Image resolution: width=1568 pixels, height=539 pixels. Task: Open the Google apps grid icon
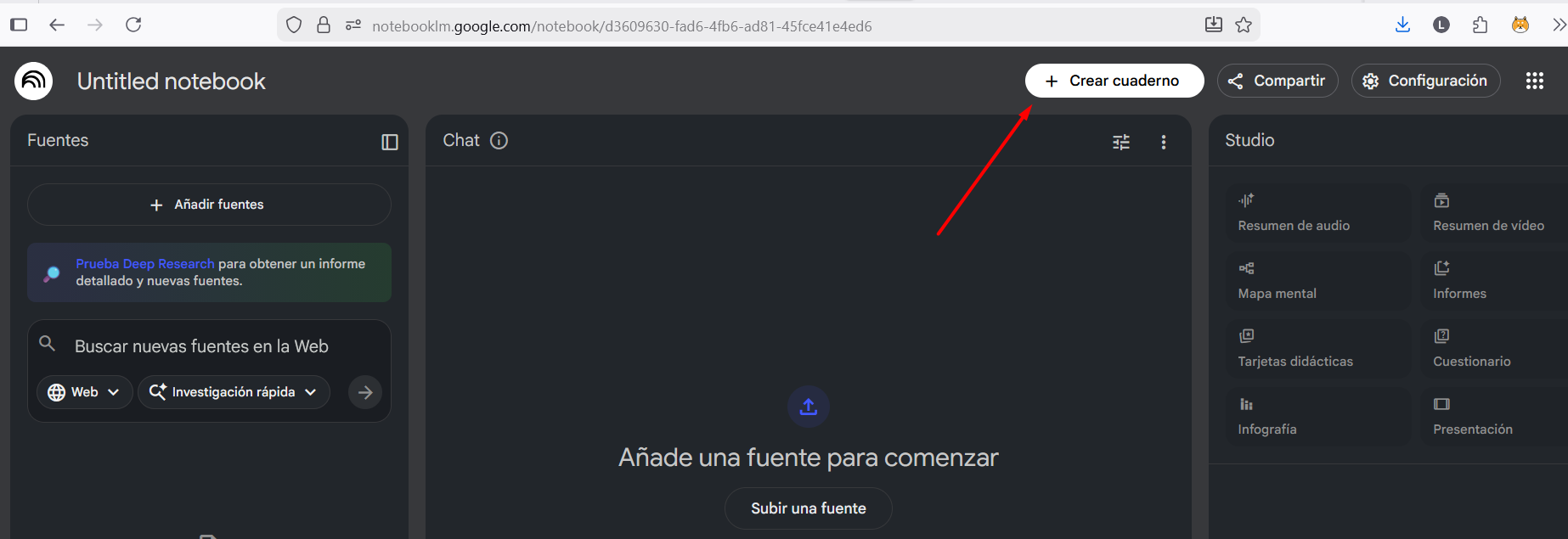(1534, 81)
